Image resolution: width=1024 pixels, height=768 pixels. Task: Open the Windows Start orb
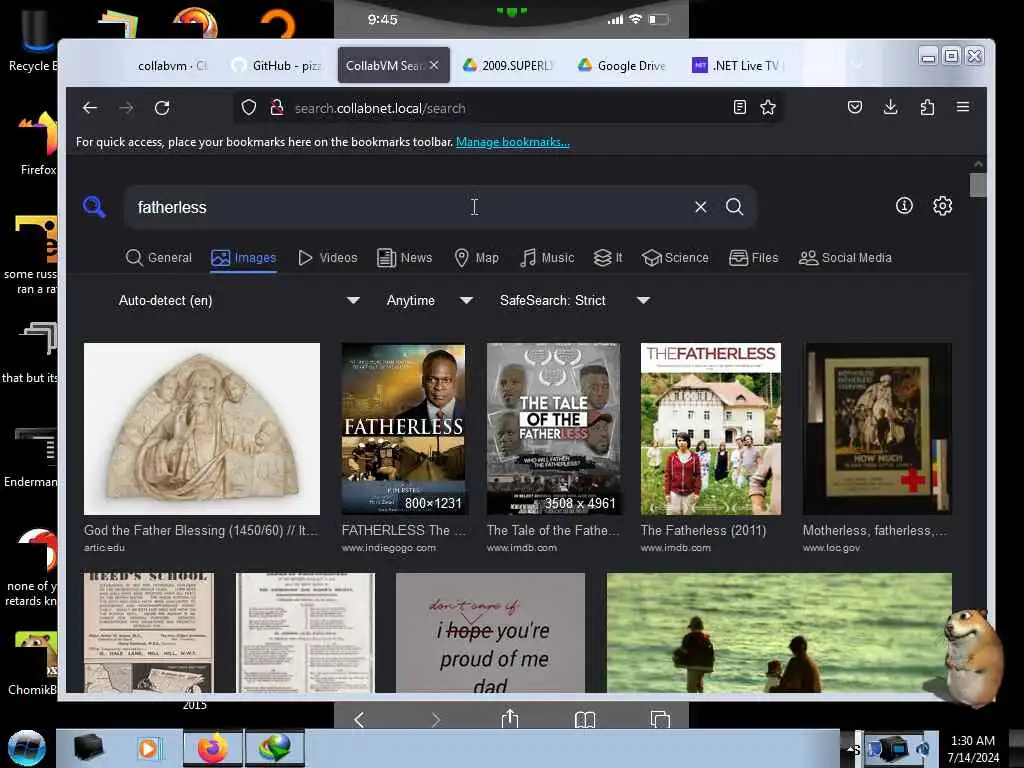click(x=26, y=748)
